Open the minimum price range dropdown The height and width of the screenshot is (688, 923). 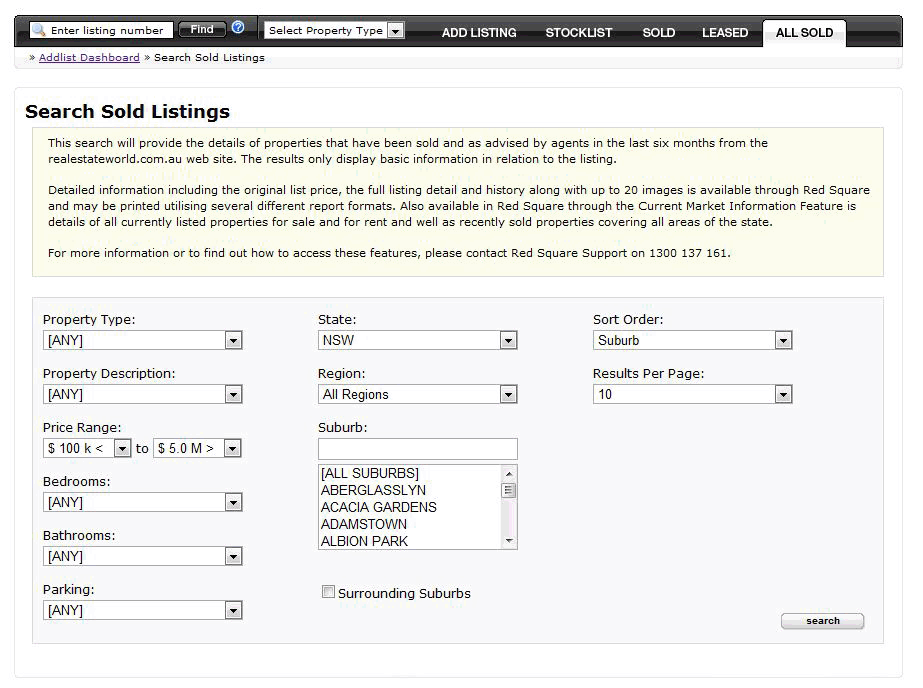point(87,448)
